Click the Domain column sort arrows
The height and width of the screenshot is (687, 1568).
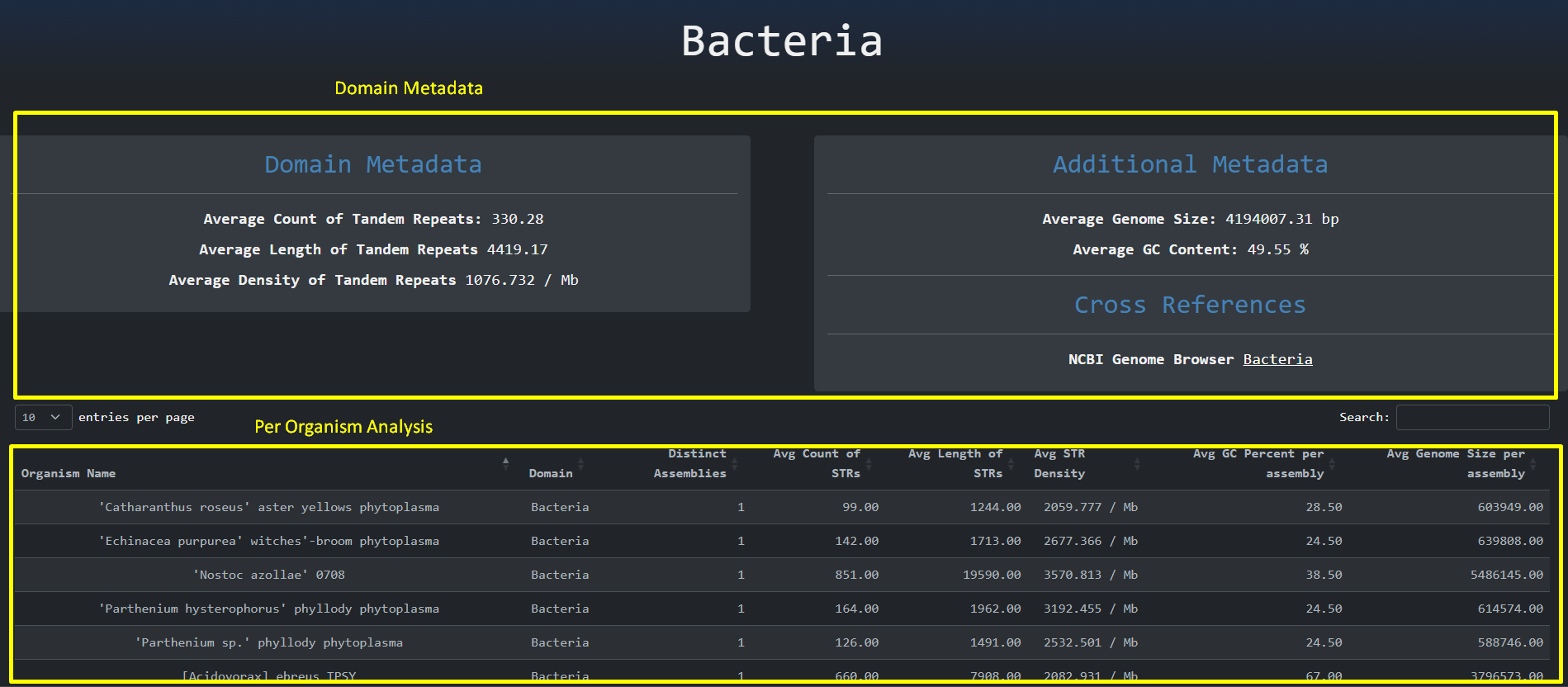580,464
